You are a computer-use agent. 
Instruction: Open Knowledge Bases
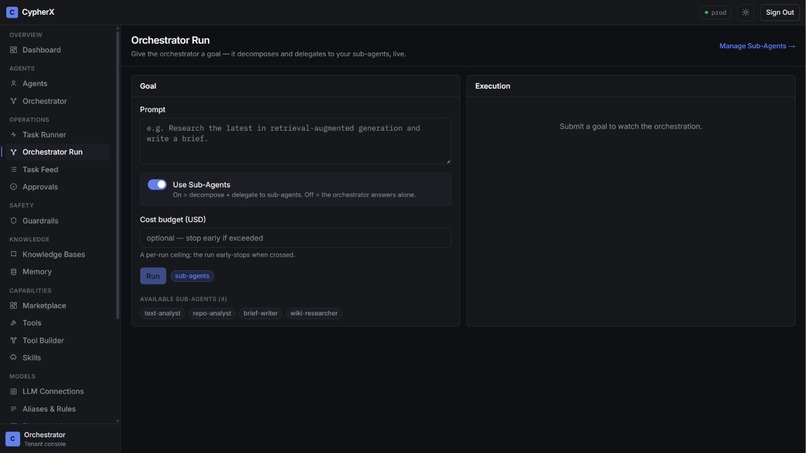[x=53, y=255]
